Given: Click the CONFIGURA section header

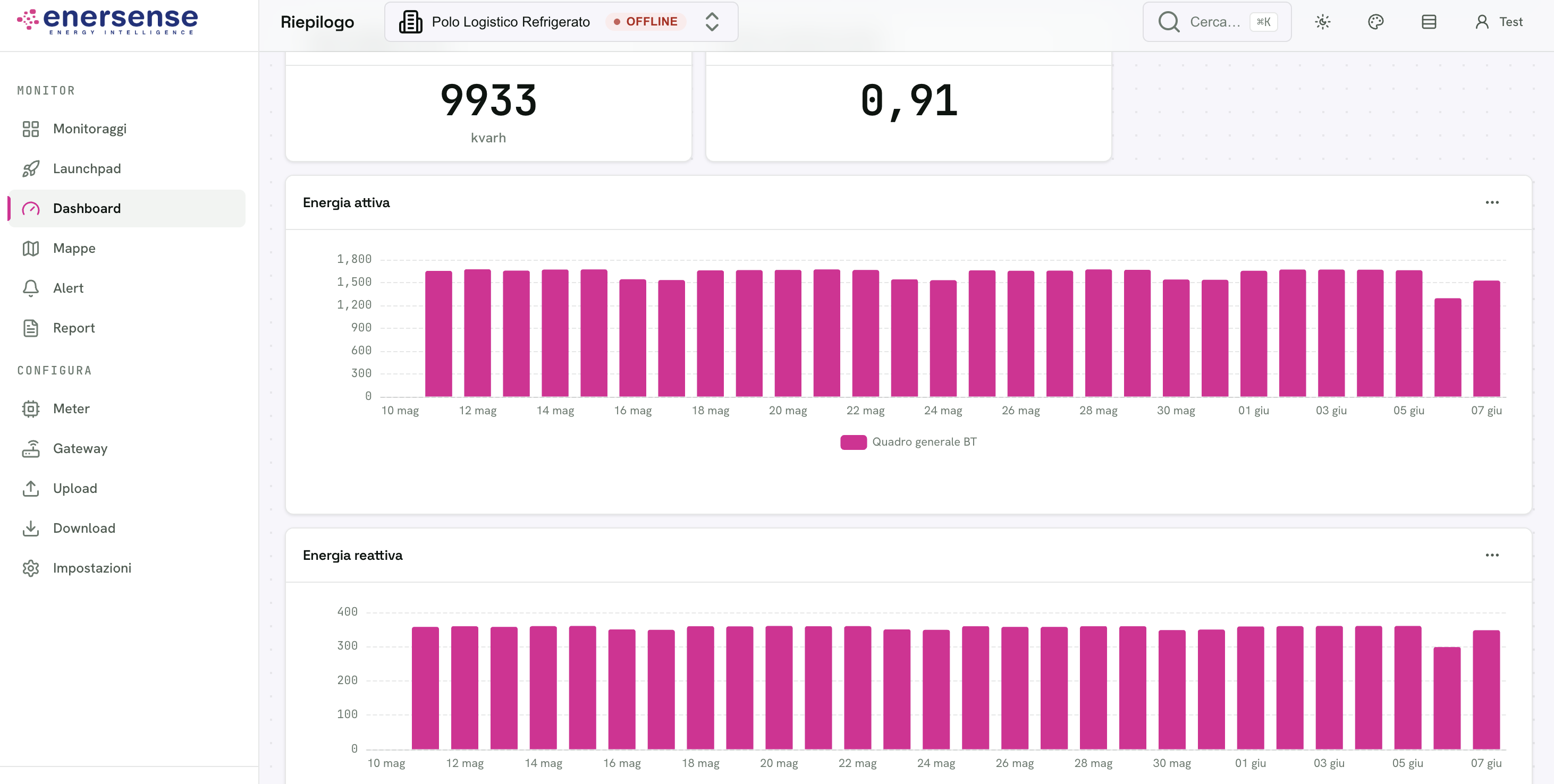Looking at the screenshot, I should [x=54, y=371].
